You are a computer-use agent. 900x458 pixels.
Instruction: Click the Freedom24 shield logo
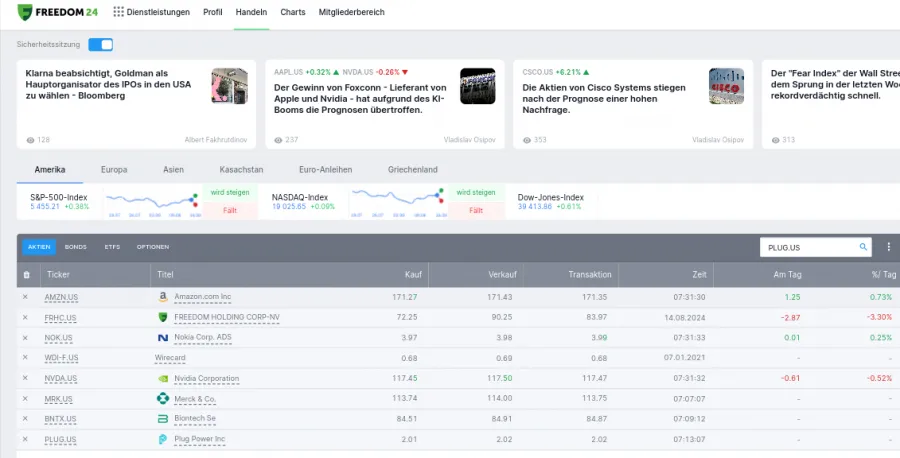[x=25, y=12]
